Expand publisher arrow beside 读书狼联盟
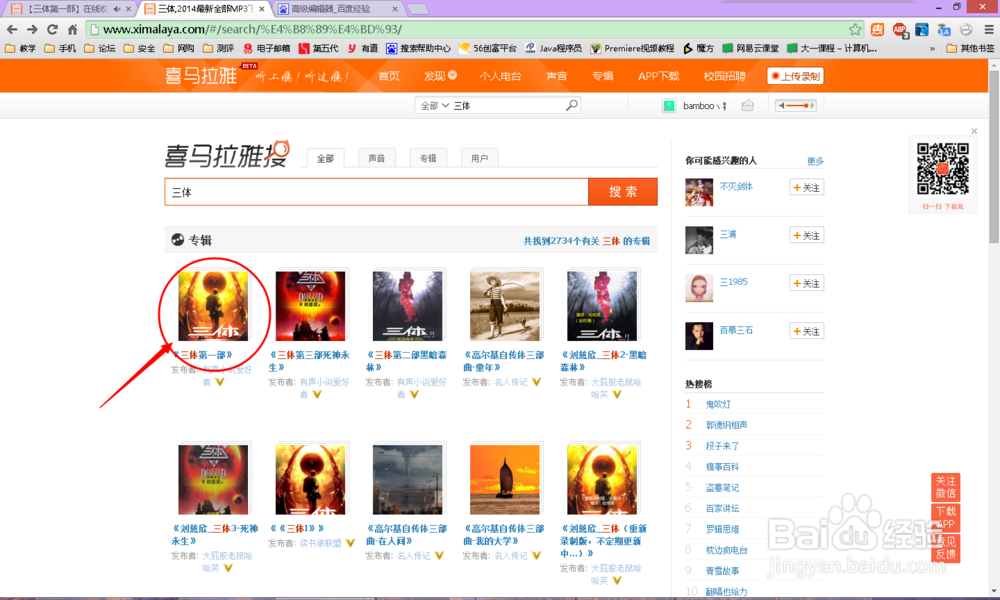 point(350,543)
